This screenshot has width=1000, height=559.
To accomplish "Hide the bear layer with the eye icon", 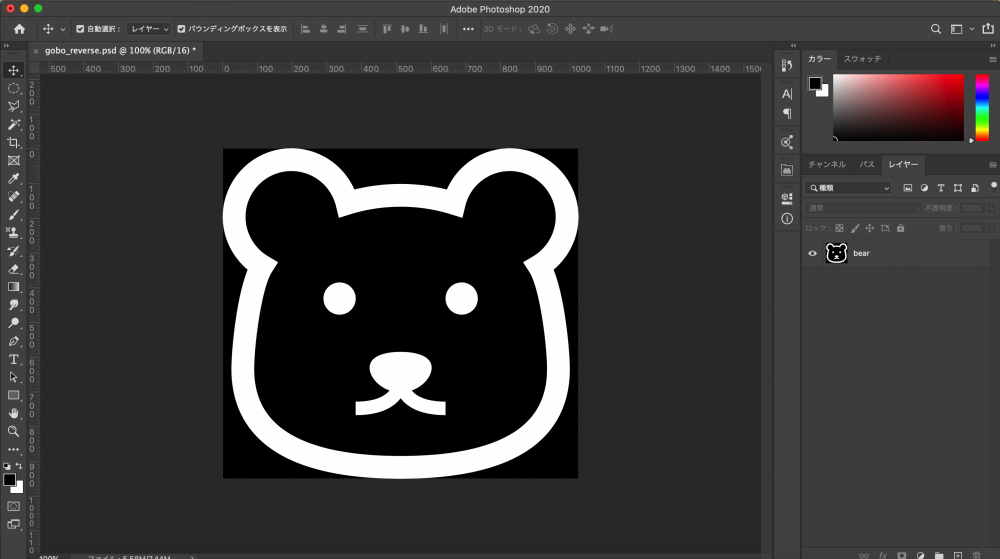I will [x=812, y=254].
